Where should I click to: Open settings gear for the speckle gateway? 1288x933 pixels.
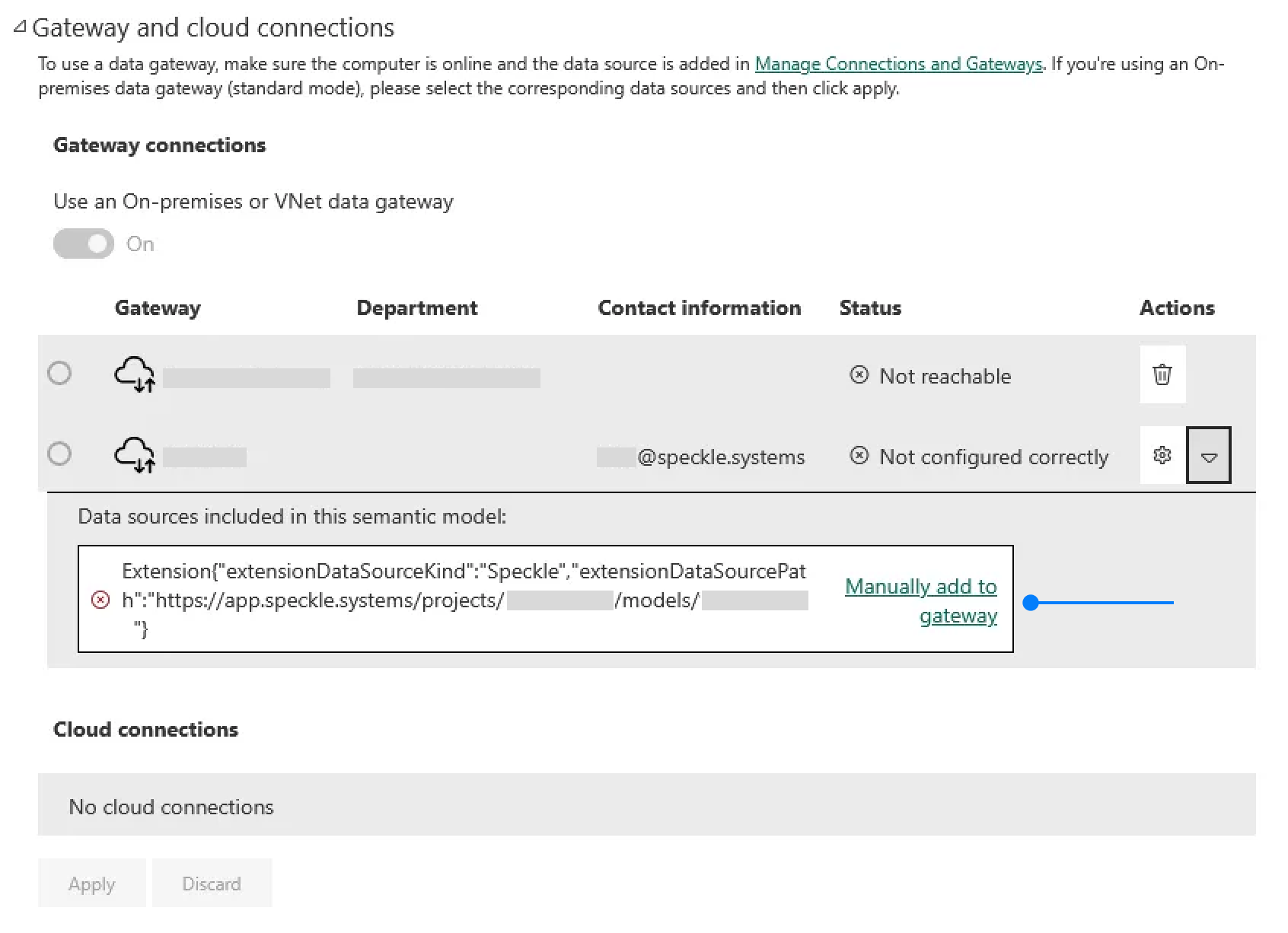1162,455
